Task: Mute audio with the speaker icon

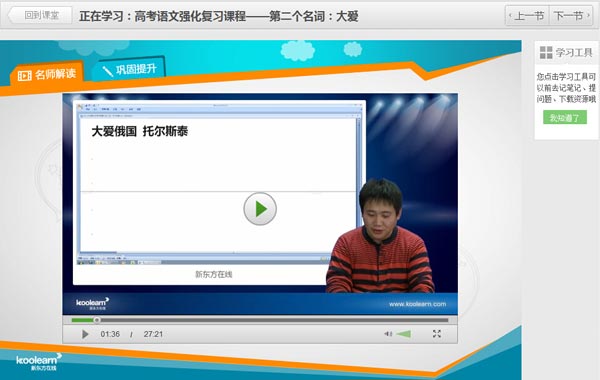Action: coord(388,334)
